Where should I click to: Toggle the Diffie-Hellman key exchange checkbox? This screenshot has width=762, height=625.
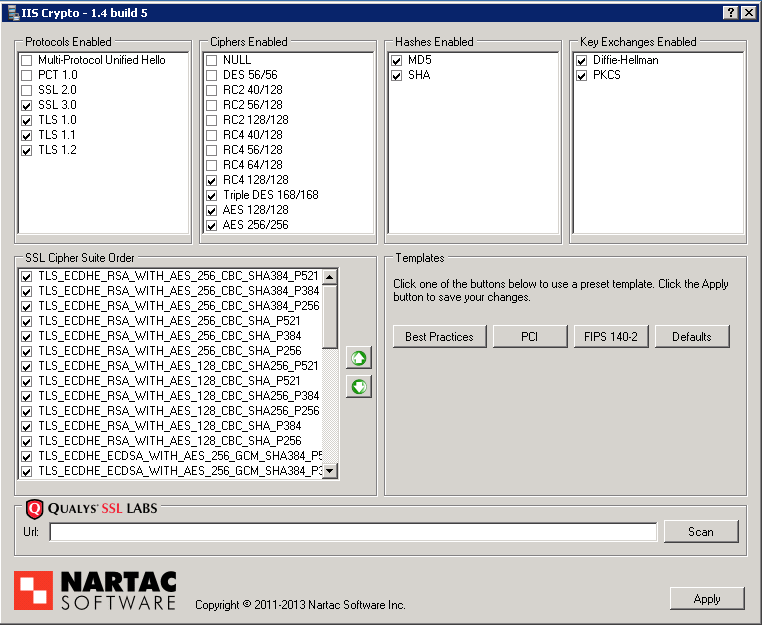(x=581, y=60)
